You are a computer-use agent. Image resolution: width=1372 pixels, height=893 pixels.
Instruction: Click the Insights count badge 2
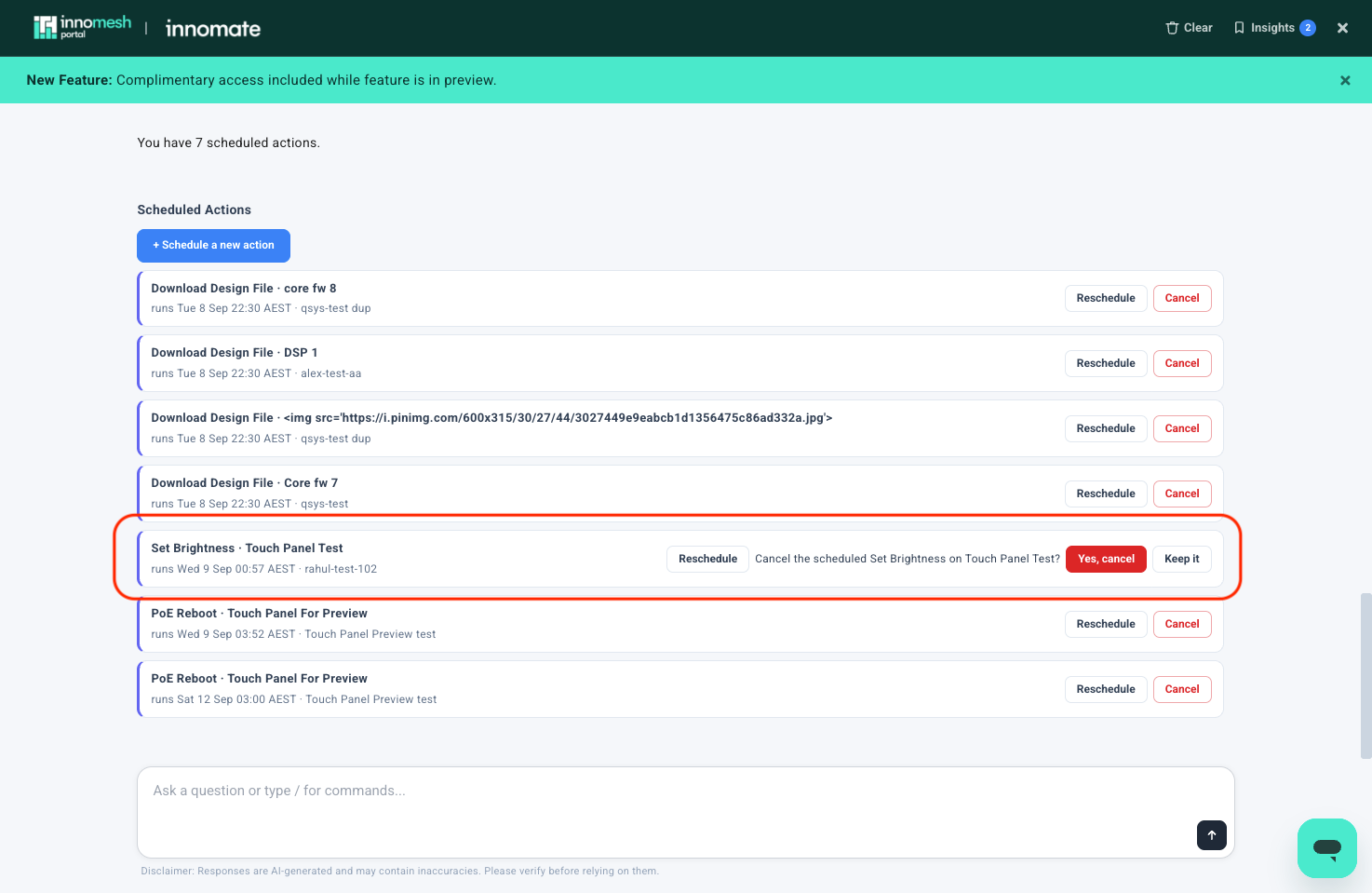click(1308, 28)
